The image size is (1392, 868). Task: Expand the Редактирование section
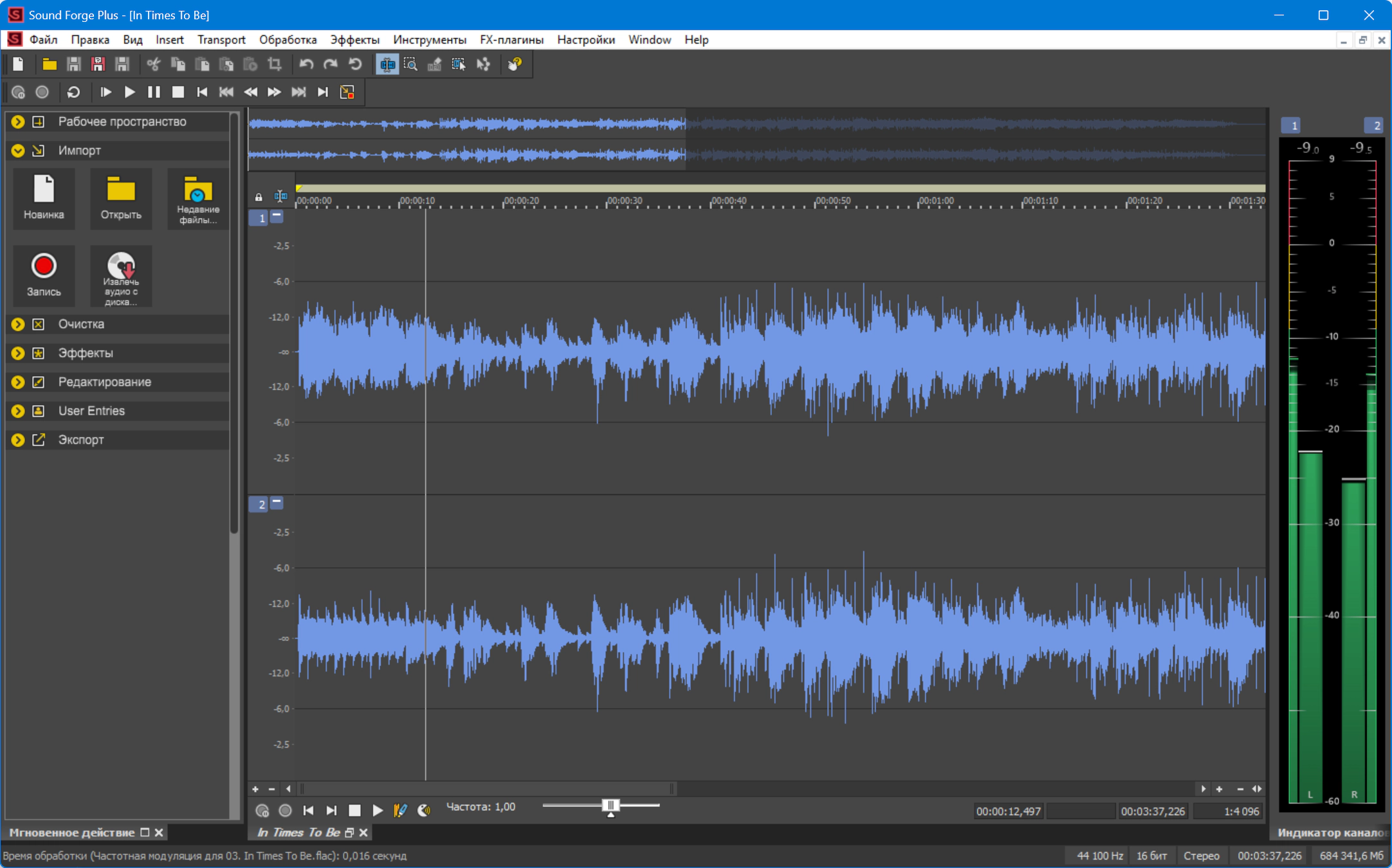[18, 382]
